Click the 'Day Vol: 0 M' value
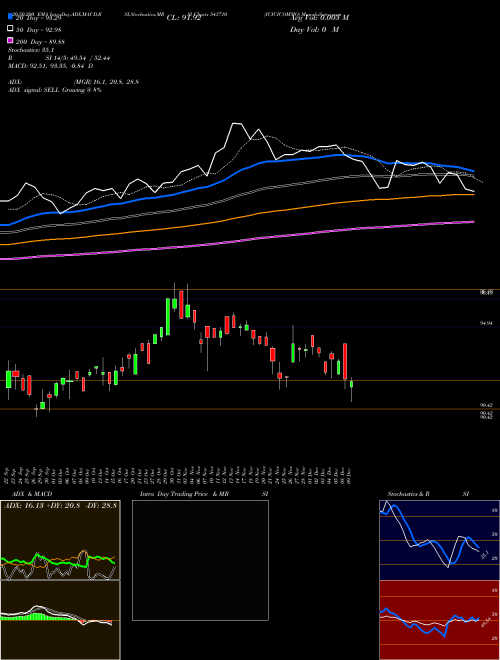This screenshot has width=500, height=660. [x=314, y=29]
